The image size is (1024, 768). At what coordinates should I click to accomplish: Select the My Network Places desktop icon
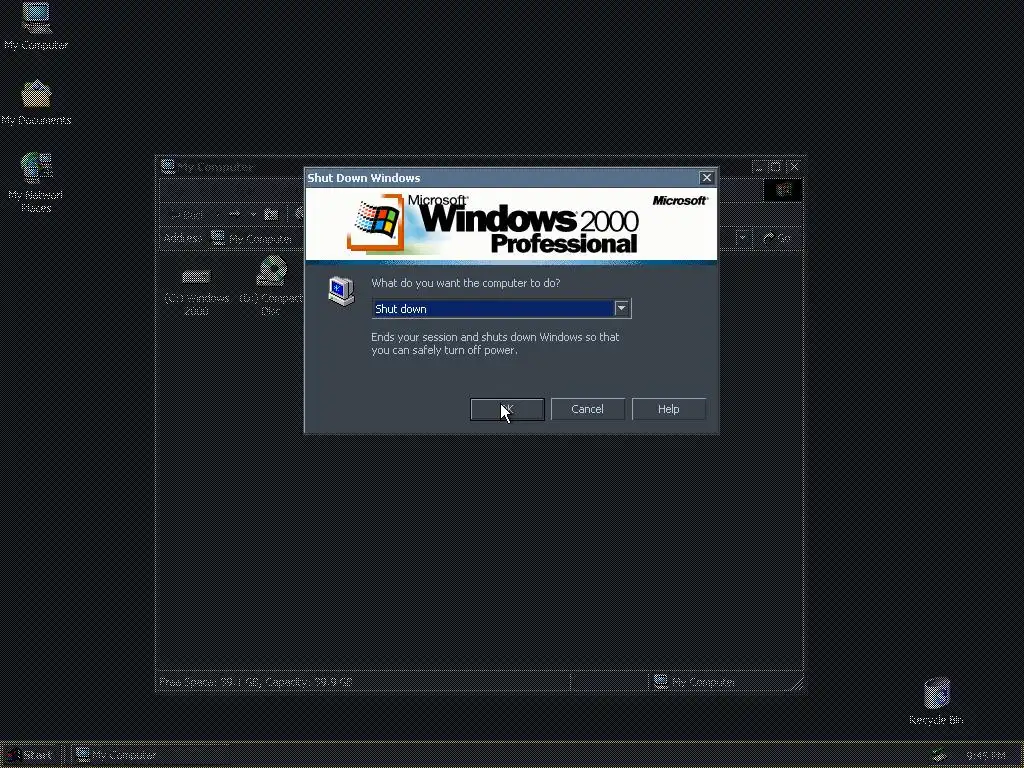click(36, 182)
